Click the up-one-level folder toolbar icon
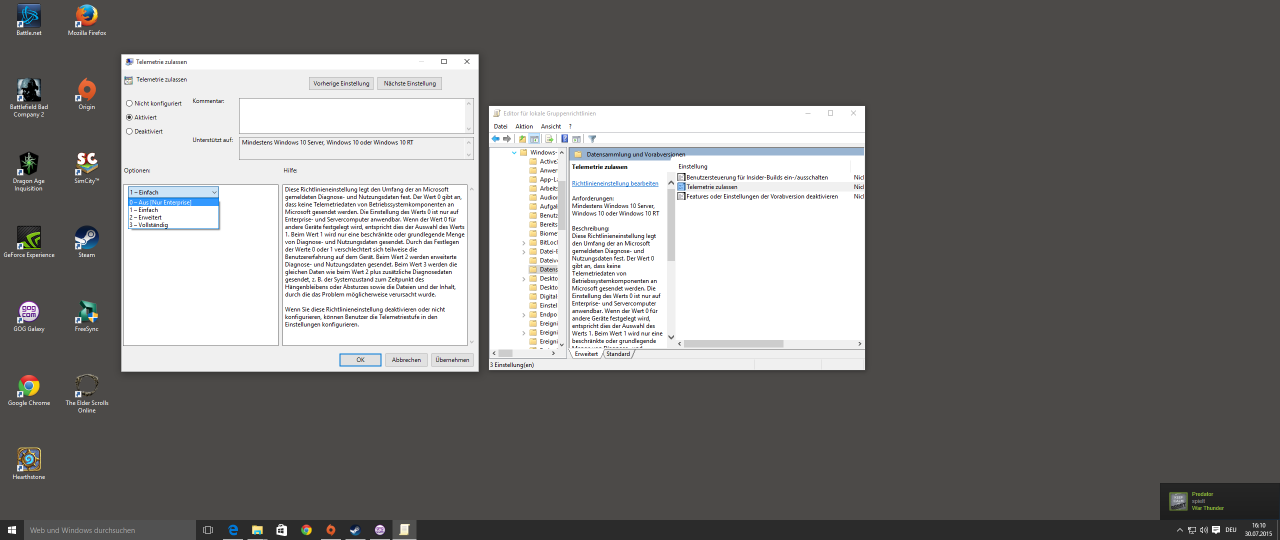Image resolution: width=1280 pixels, height=540 pixels. point(522,139)
